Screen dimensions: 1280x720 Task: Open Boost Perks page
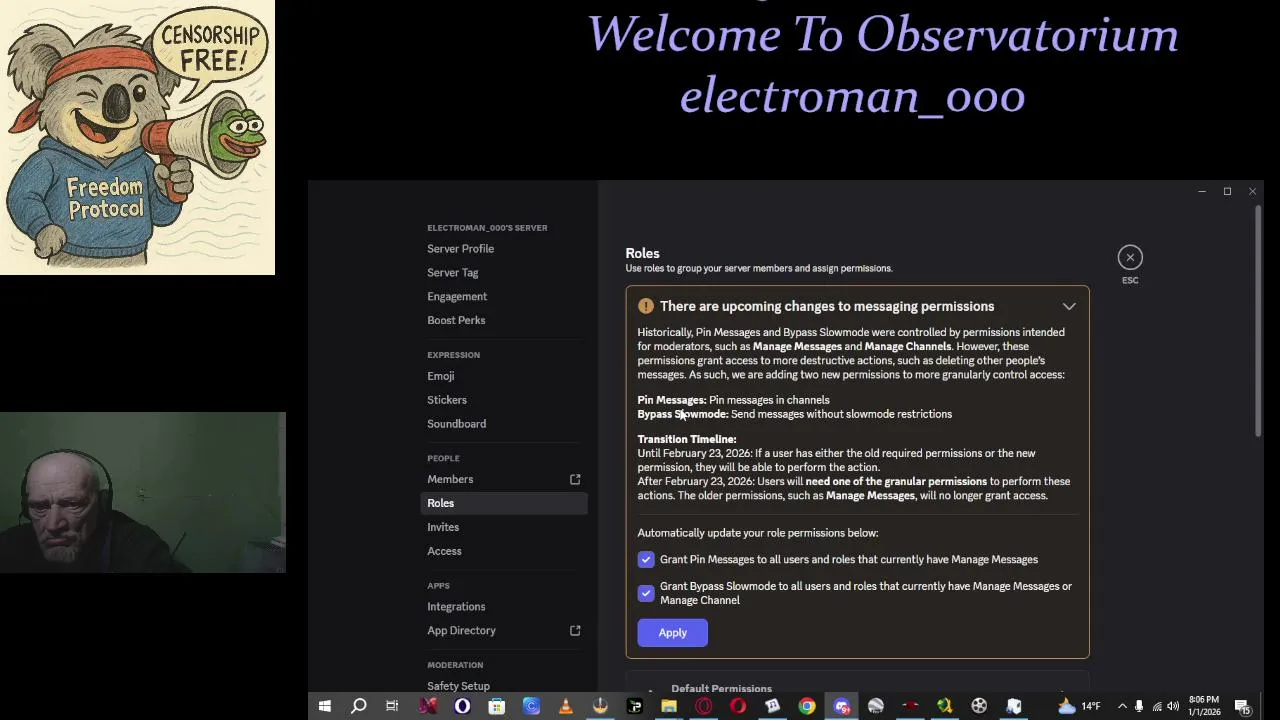point(456,320)
